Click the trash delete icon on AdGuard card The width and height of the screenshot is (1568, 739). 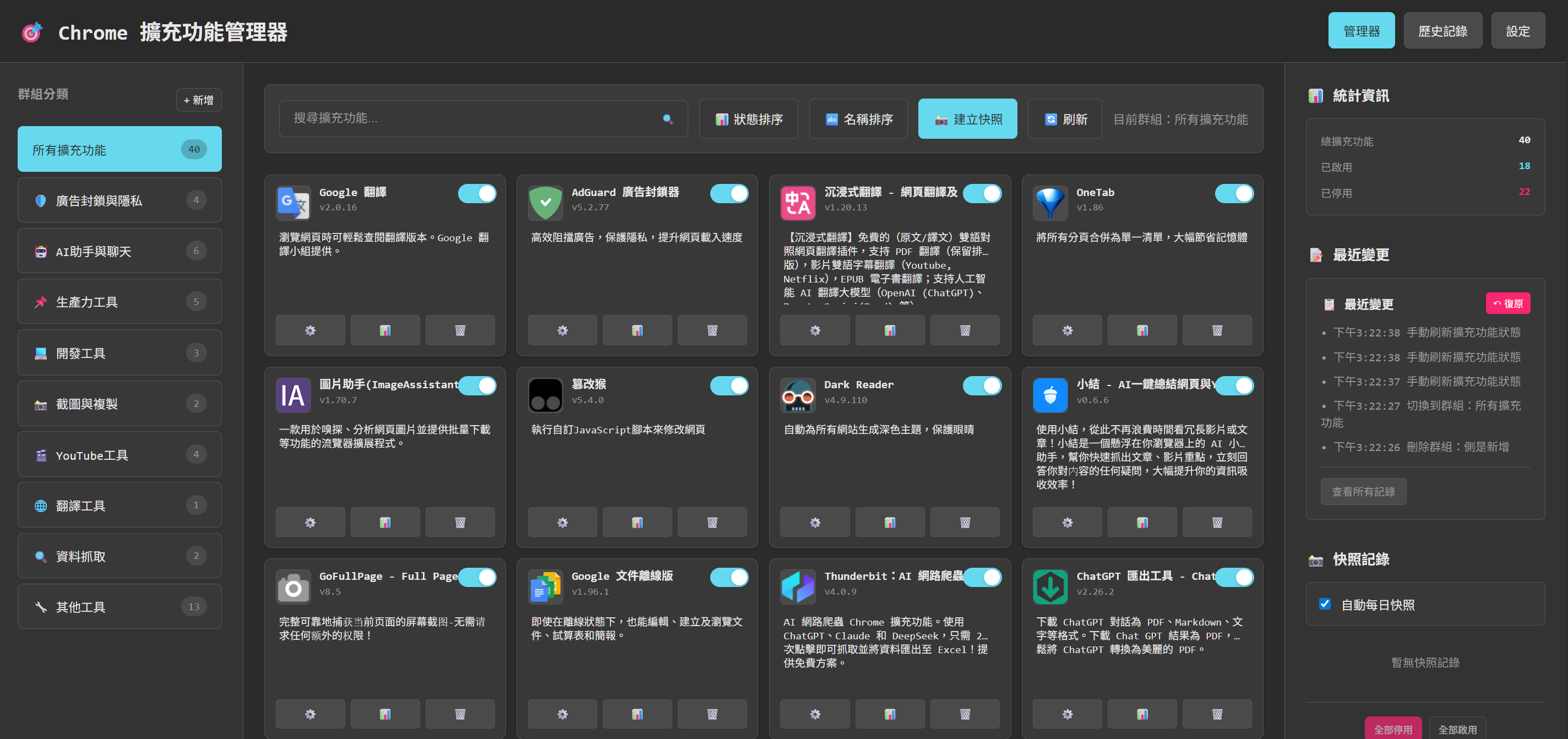pyautogui.click(x=711, y=330)
